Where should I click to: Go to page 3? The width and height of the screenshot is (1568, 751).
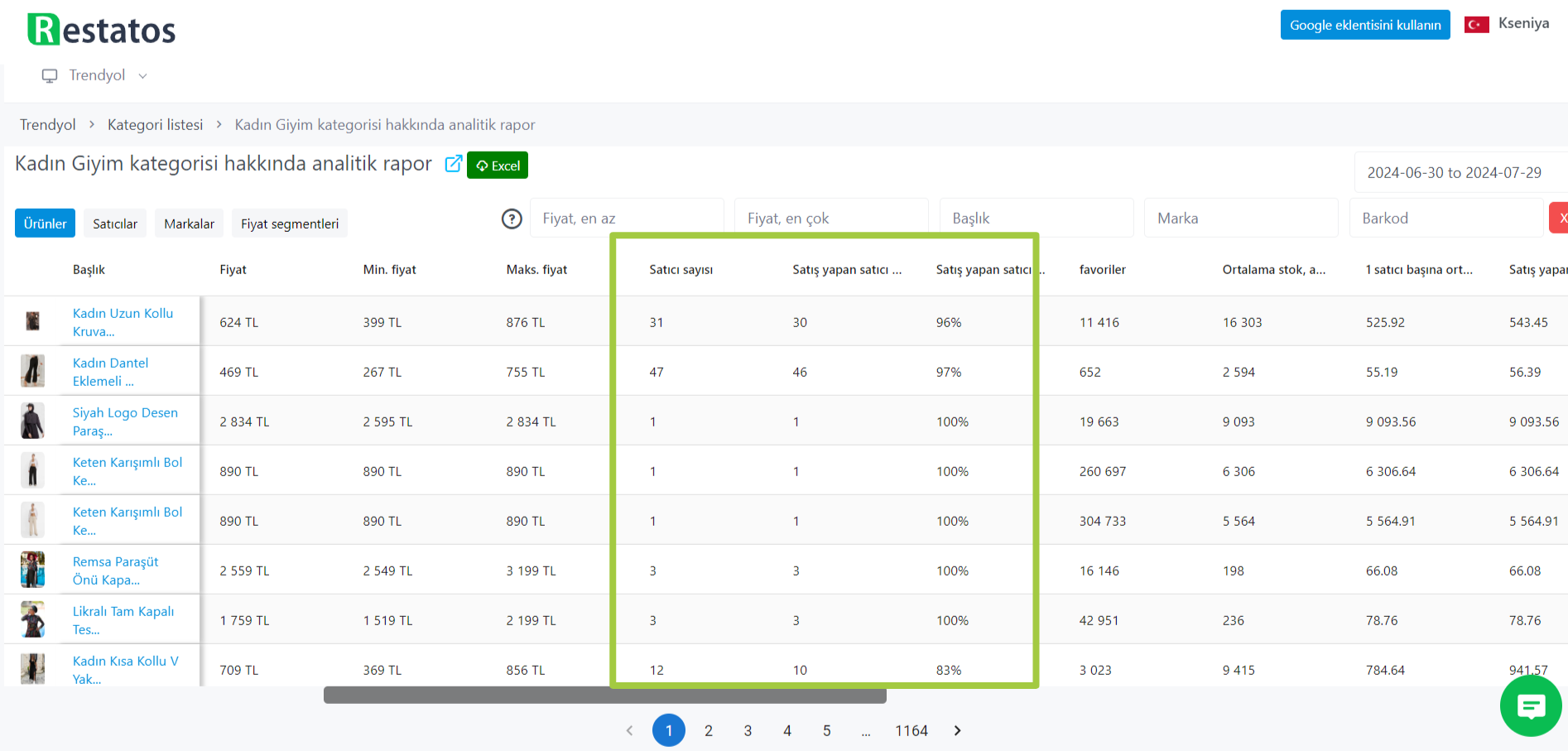(748, 730)
